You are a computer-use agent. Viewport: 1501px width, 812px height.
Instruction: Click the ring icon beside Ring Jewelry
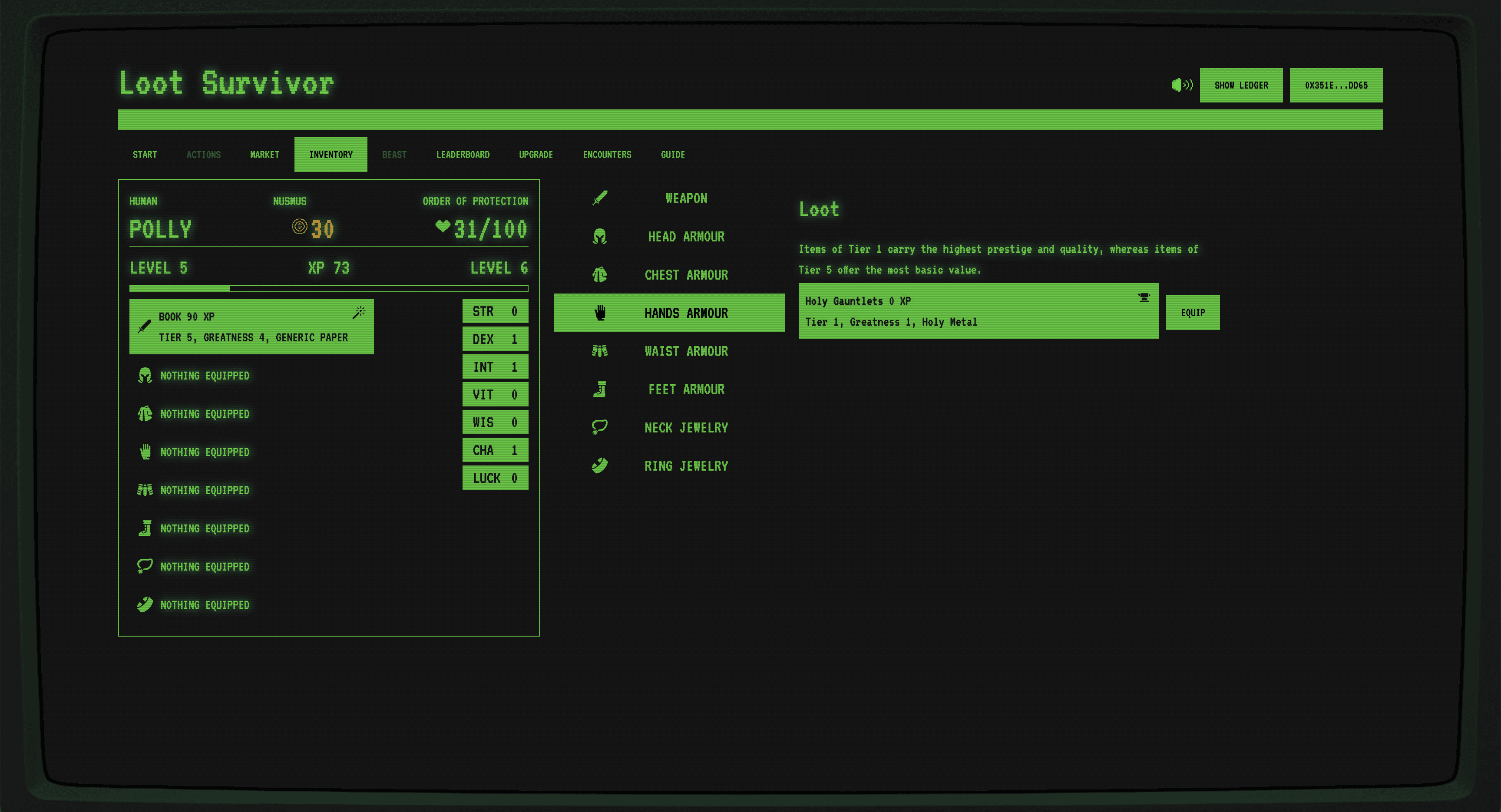pyautogui.click(x=600, y=465)
